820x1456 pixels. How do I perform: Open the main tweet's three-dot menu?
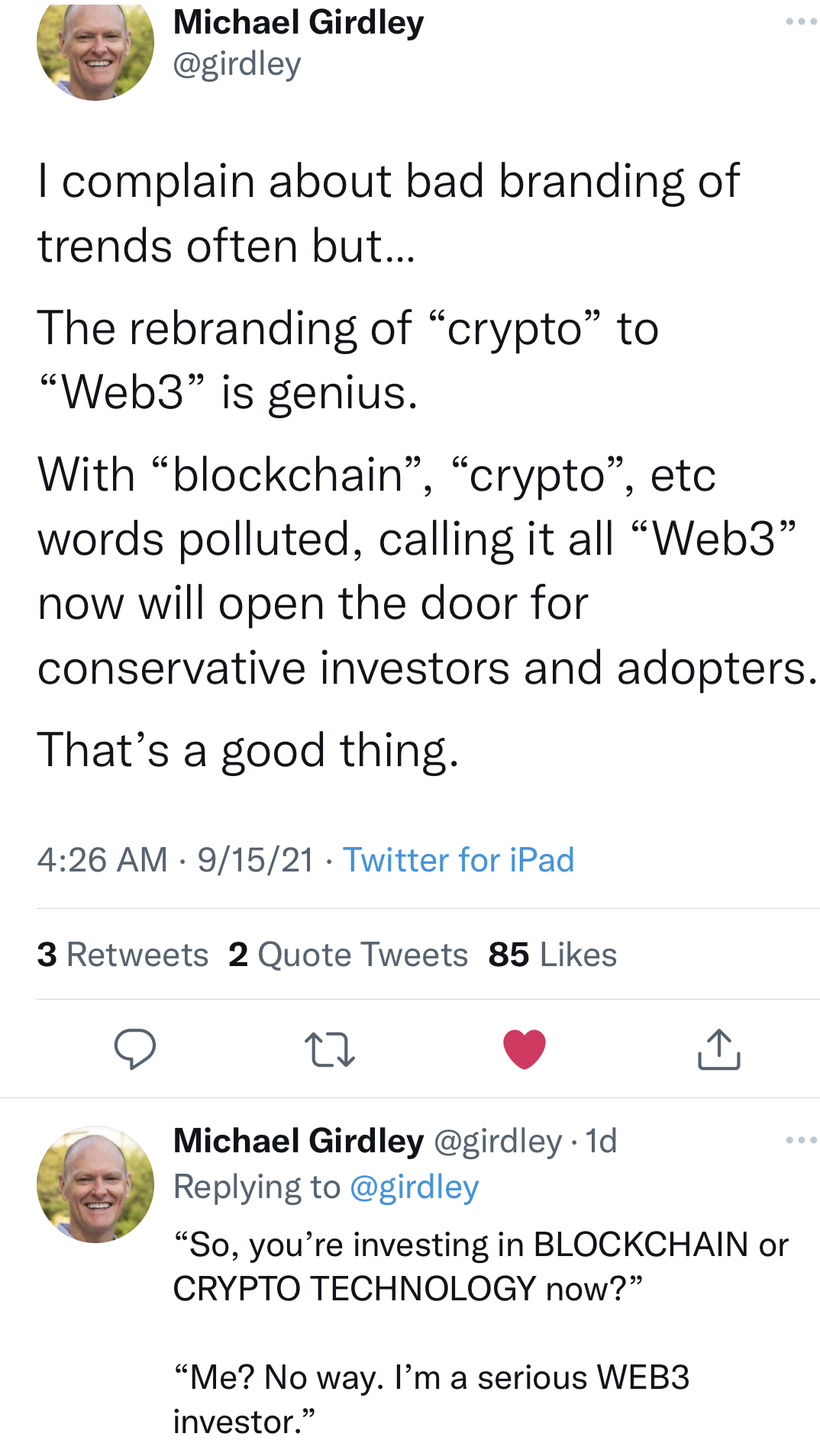pyautogui.click(x=801, y=22)
